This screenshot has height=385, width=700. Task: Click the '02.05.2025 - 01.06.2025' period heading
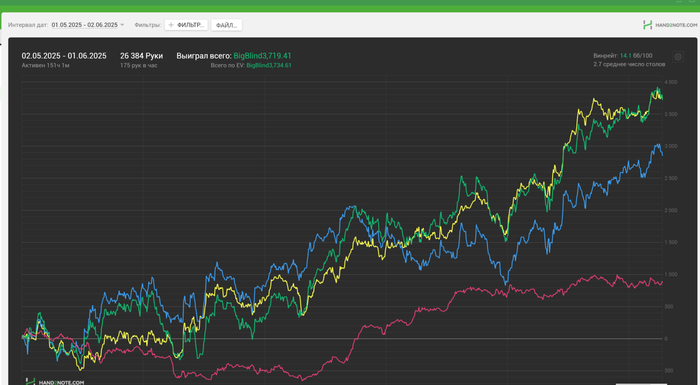tap(64, 56)
